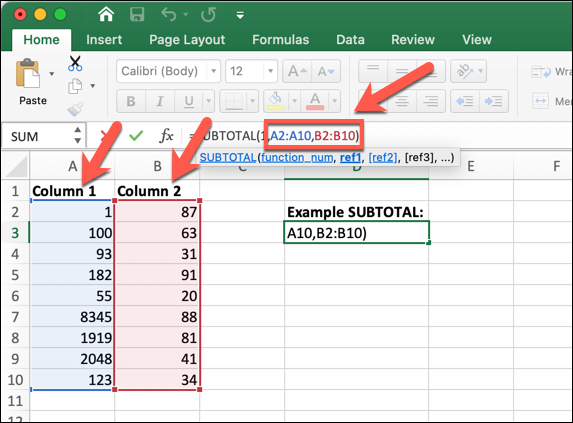Click the Wrap Text button
Viewport: 573px width, 423px height.
pyautogui.click(x=551, y=72)
